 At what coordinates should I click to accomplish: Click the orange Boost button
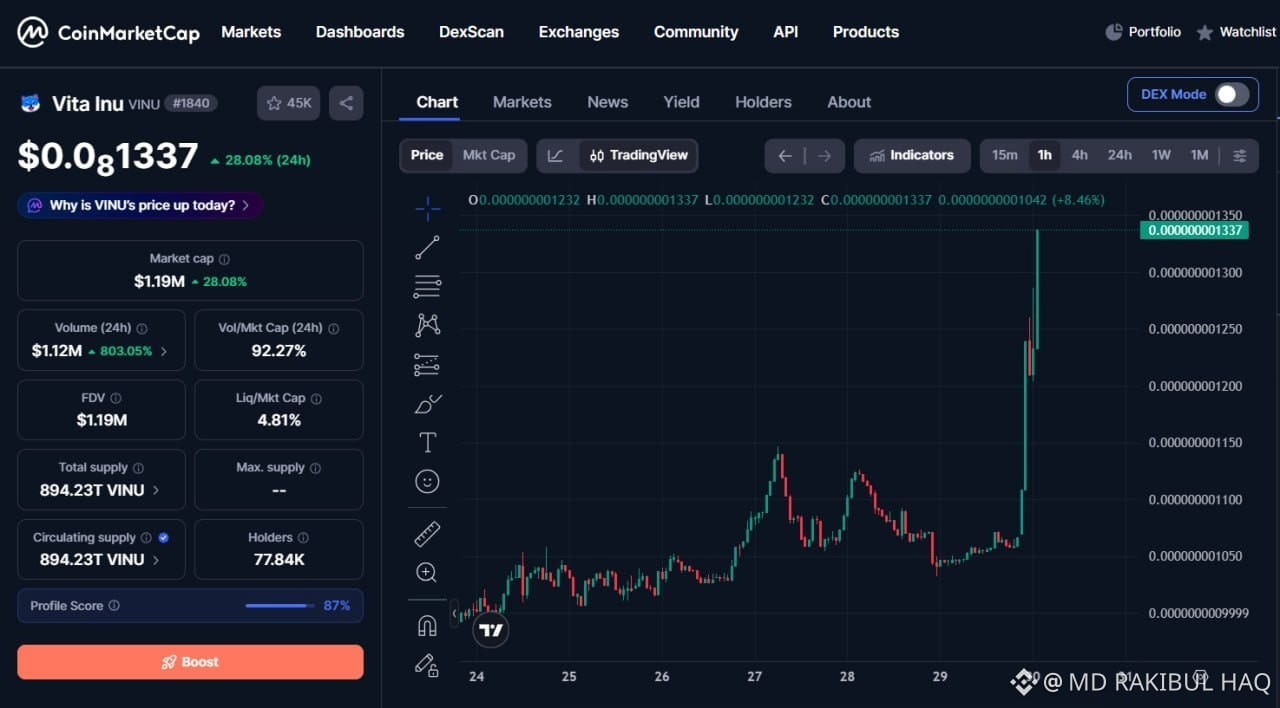tap(190, 662)
